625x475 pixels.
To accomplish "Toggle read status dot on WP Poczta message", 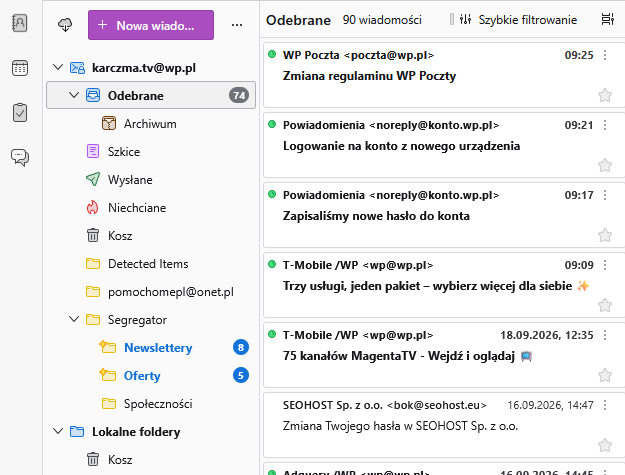I will pos(272,54).
